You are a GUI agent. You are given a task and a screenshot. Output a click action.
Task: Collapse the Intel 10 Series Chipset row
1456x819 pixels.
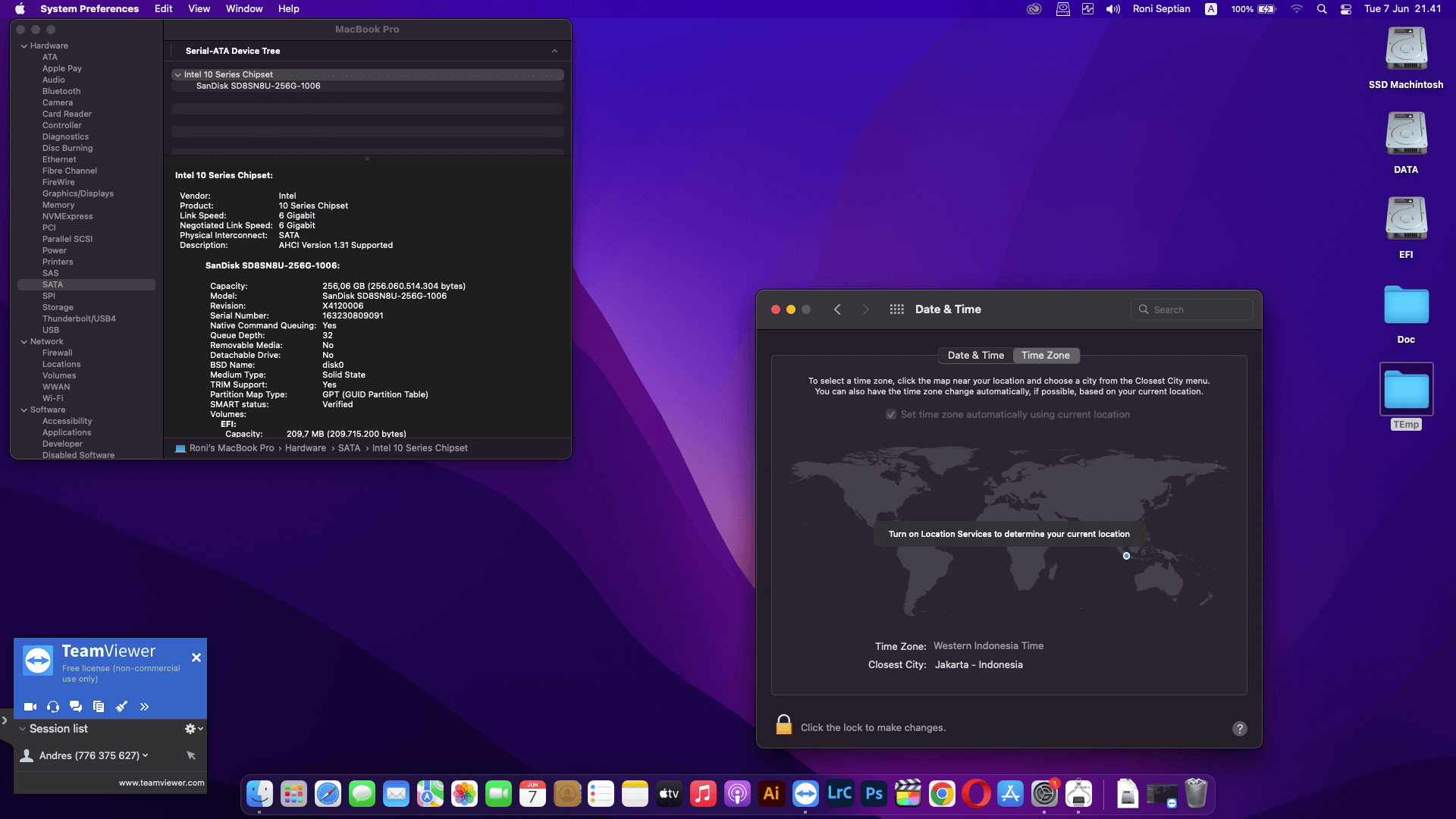click(x=177, y=74)
